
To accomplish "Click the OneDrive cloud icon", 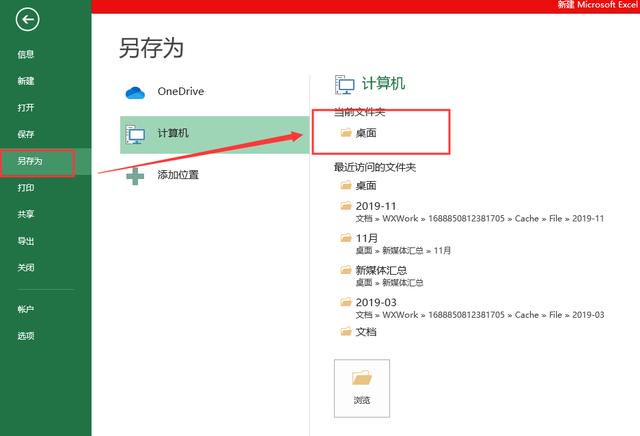I will 135,93.
